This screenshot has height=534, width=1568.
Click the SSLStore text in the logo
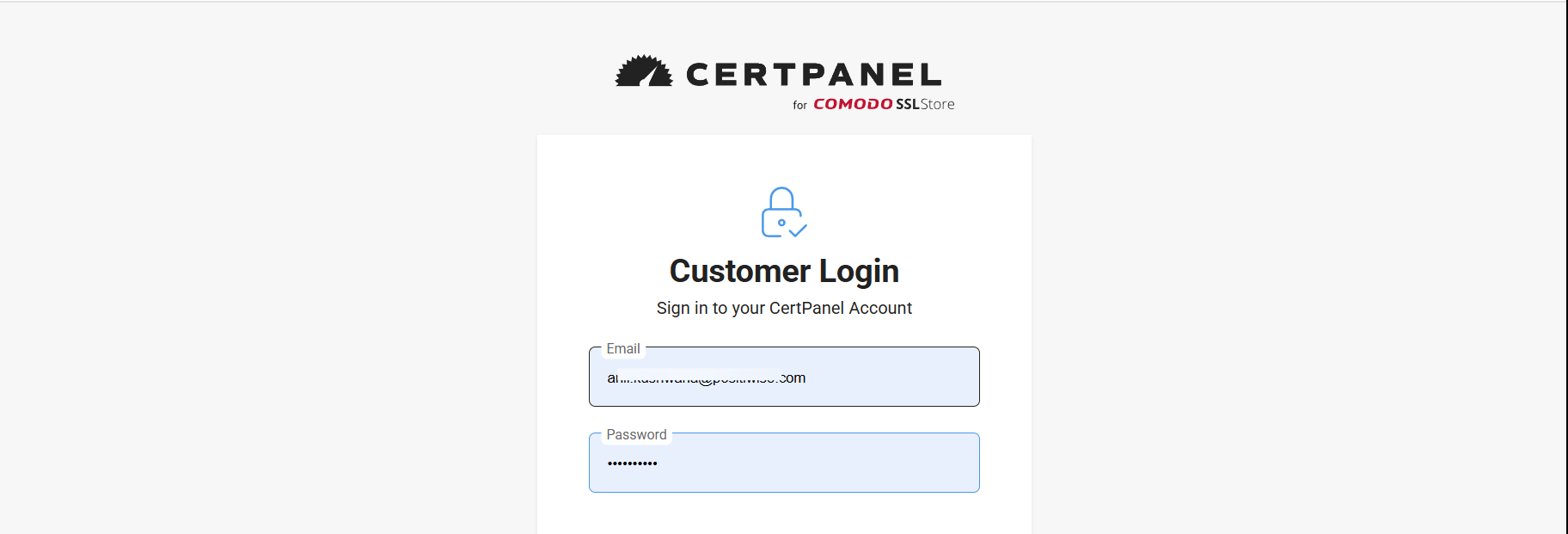pos(925,104)
